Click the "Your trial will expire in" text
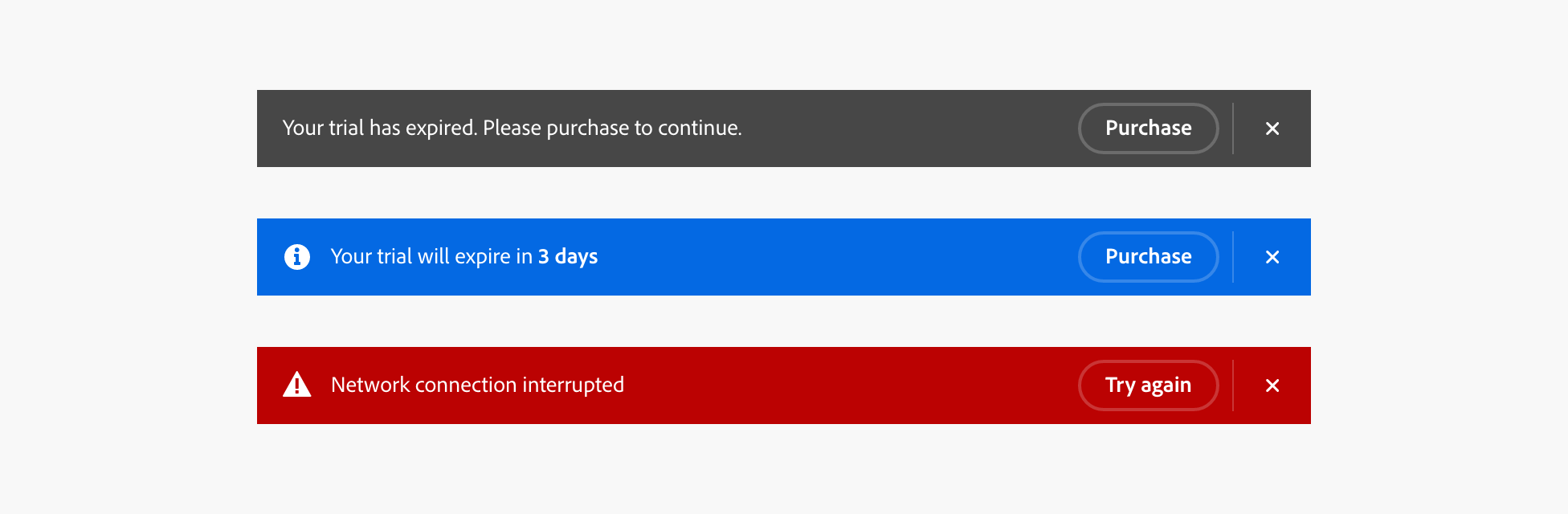Viewport: 1568px width, 514px height. [x=431, y=257]
